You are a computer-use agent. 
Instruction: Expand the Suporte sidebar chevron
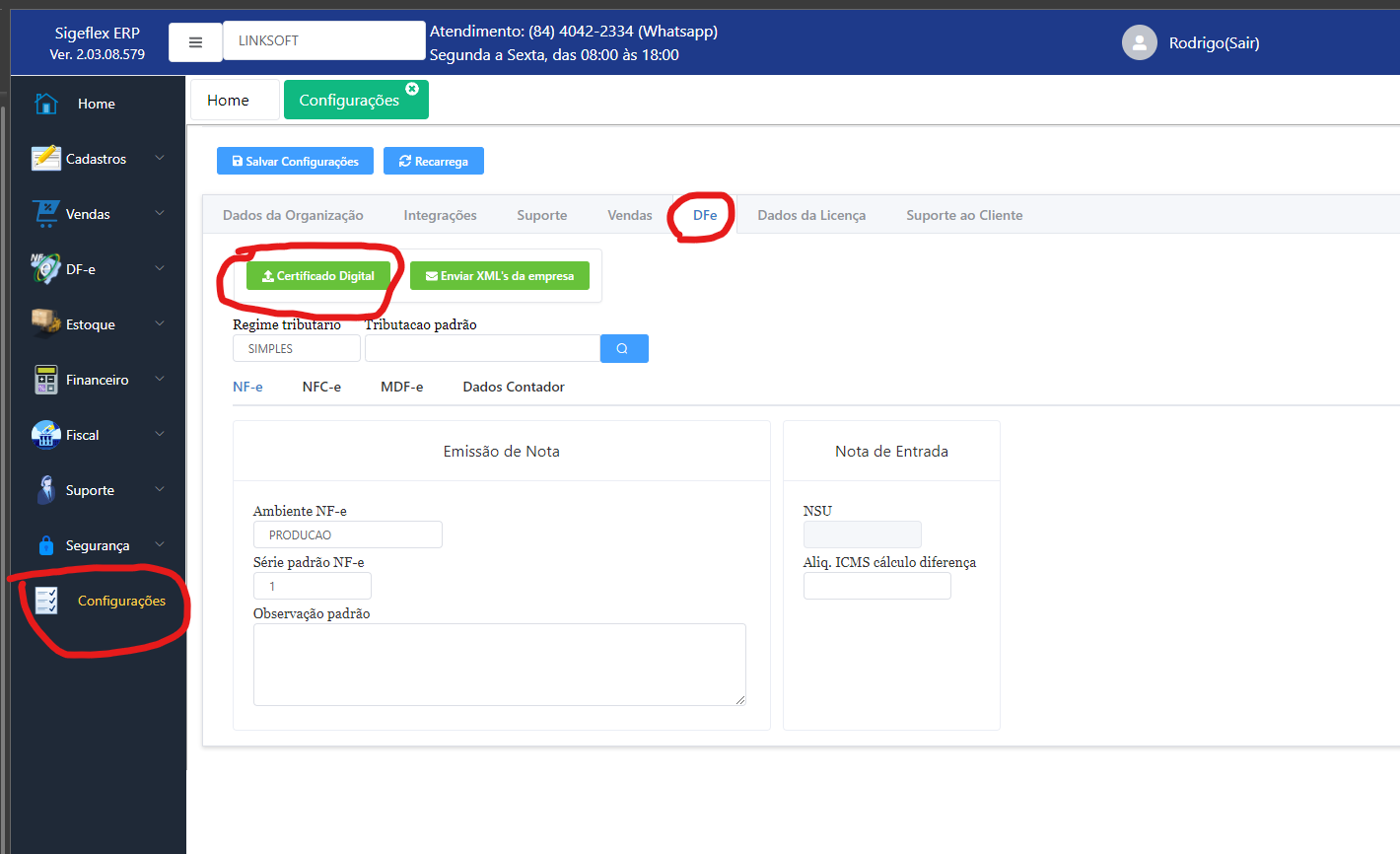[x=160, y=489]
